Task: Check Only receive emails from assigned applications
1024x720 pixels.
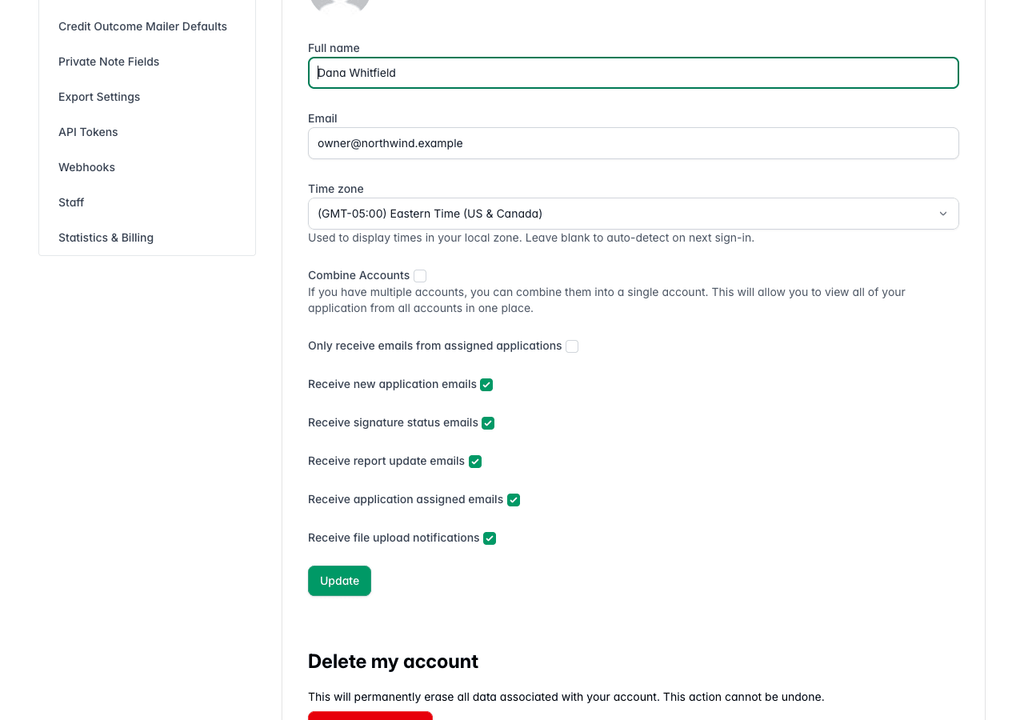Action: 572,346
